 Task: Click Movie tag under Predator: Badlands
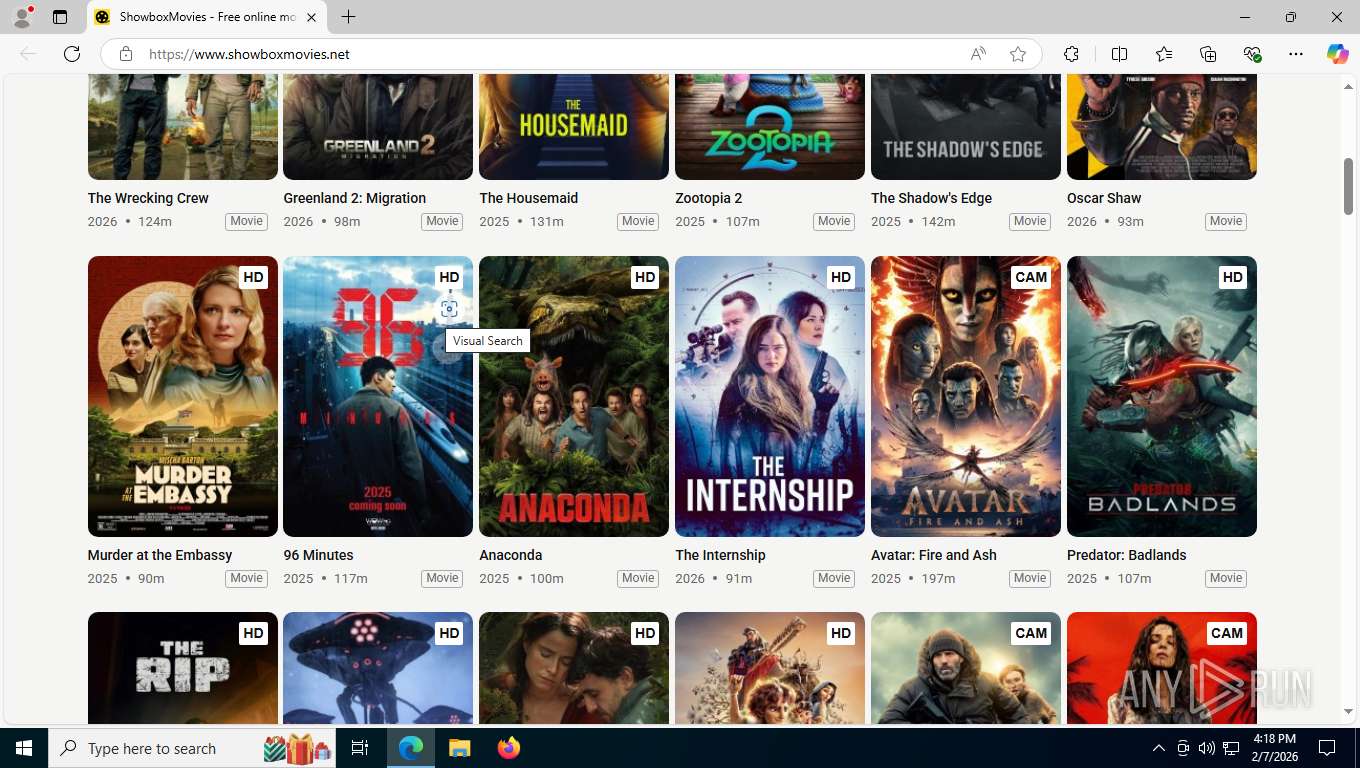[x=1226, y=578]
